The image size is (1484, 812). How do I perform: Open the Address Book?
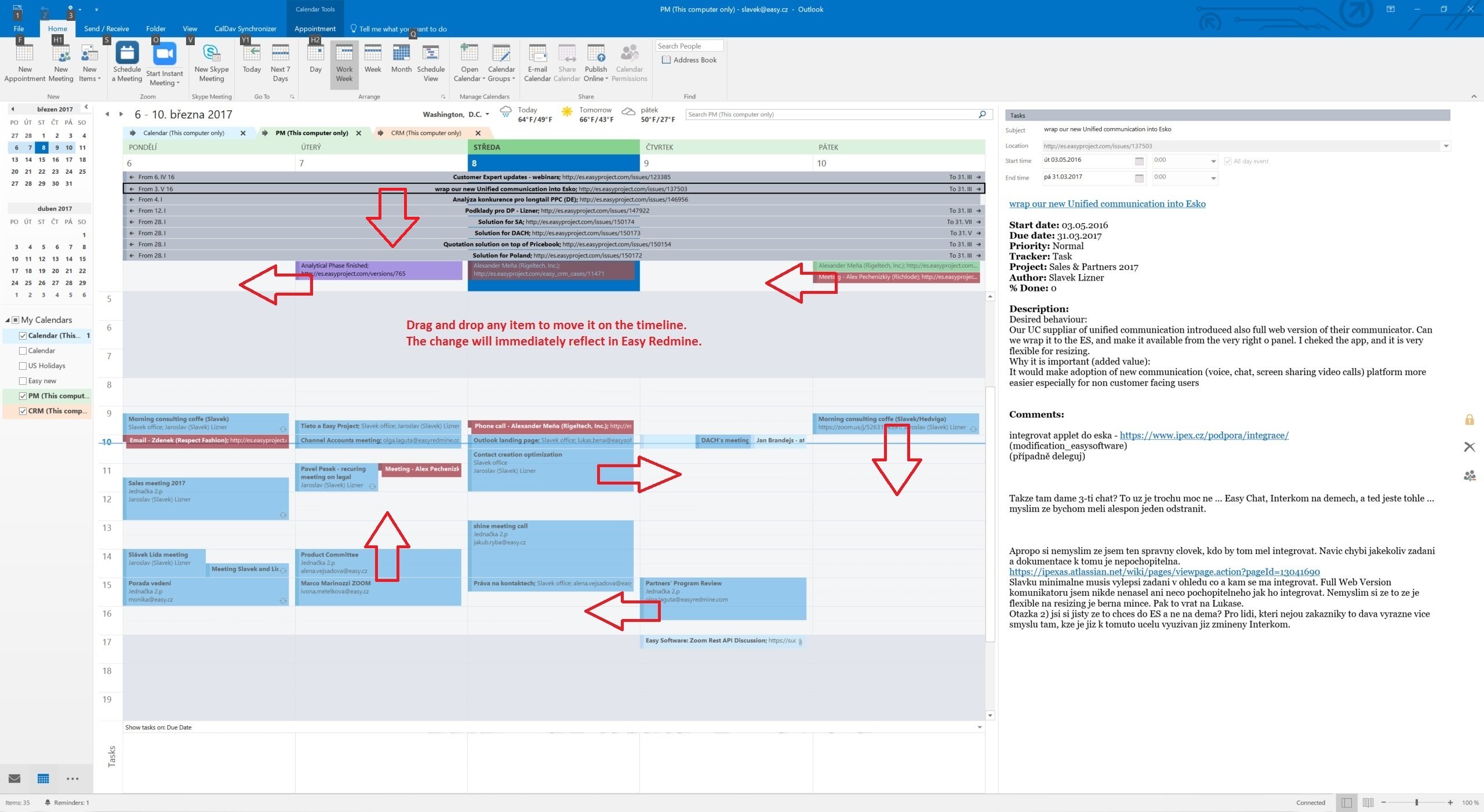coord(689,60)
